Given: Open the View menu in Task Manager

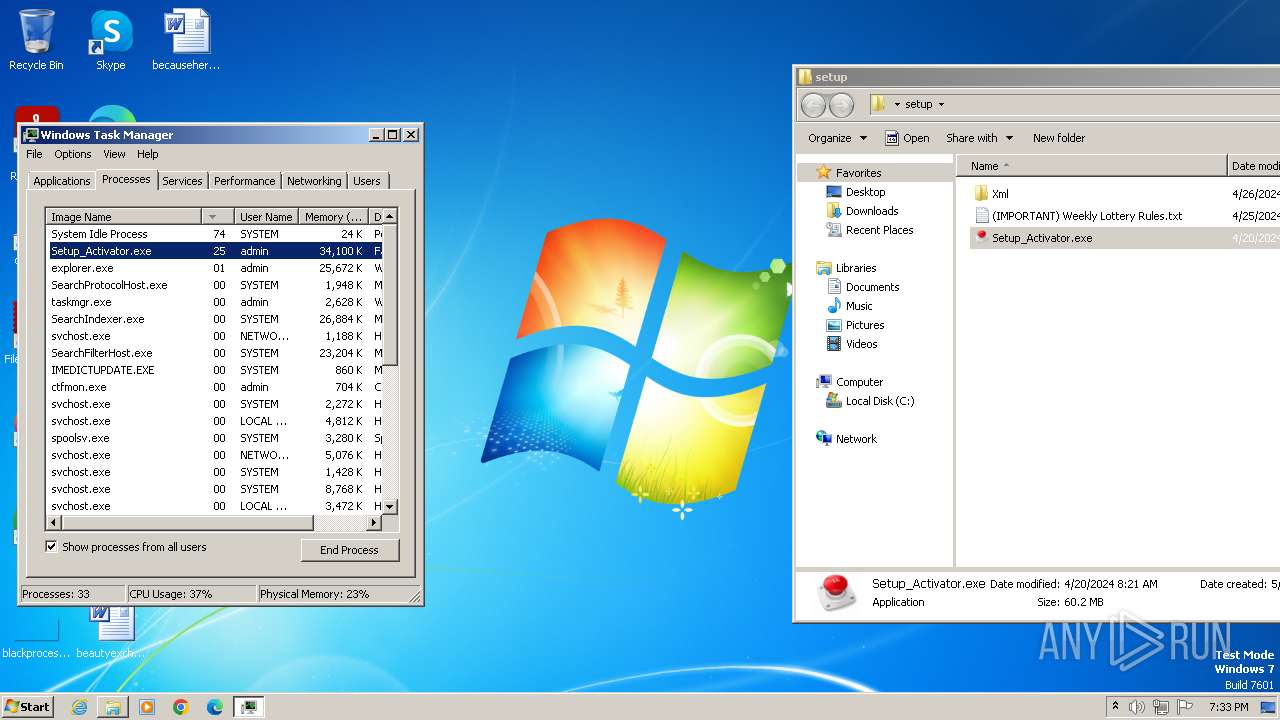Looking at the screenshot, I should (114, 154).
